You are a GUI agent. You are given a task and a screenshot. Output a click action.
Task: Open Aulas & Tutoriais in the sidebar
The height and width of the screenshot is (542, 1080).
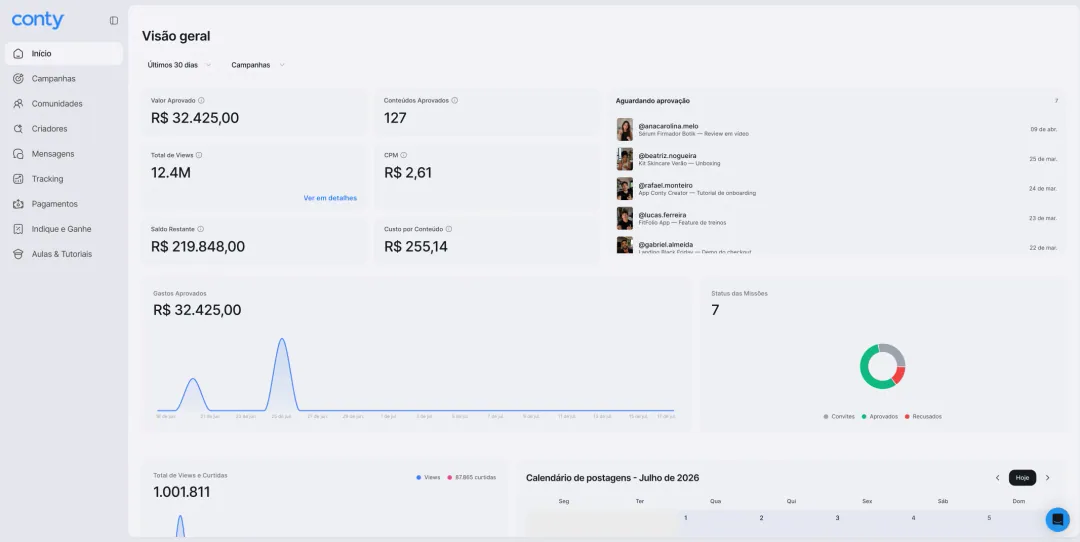point(63,254)
